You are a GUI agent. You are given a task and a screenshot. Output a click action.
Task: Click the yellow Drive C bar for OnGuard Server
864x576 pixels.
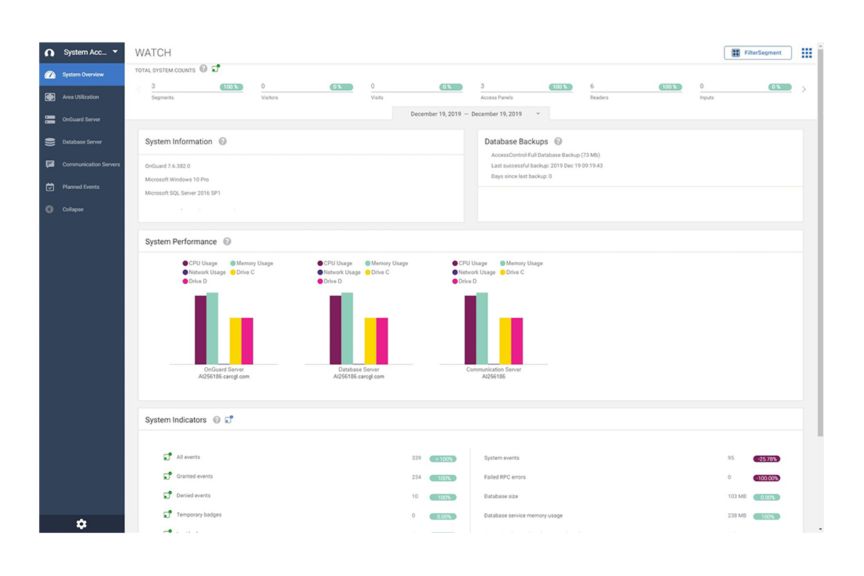click(x=235, y=341)
